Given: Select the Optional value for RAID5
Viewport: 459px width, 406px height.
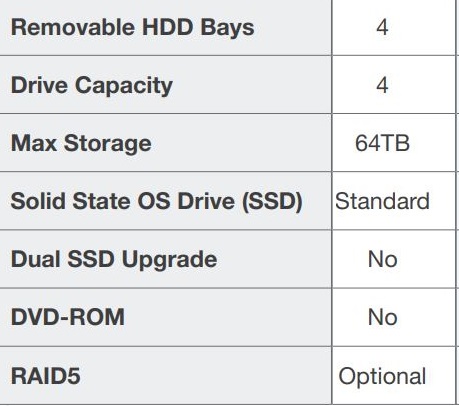Looking at the screenshot, I should point(382,376).
